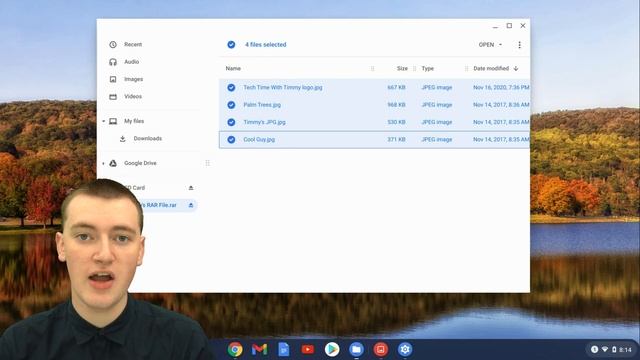
Task: Click the '4 files selected' label
Action: tap(266, 44)
